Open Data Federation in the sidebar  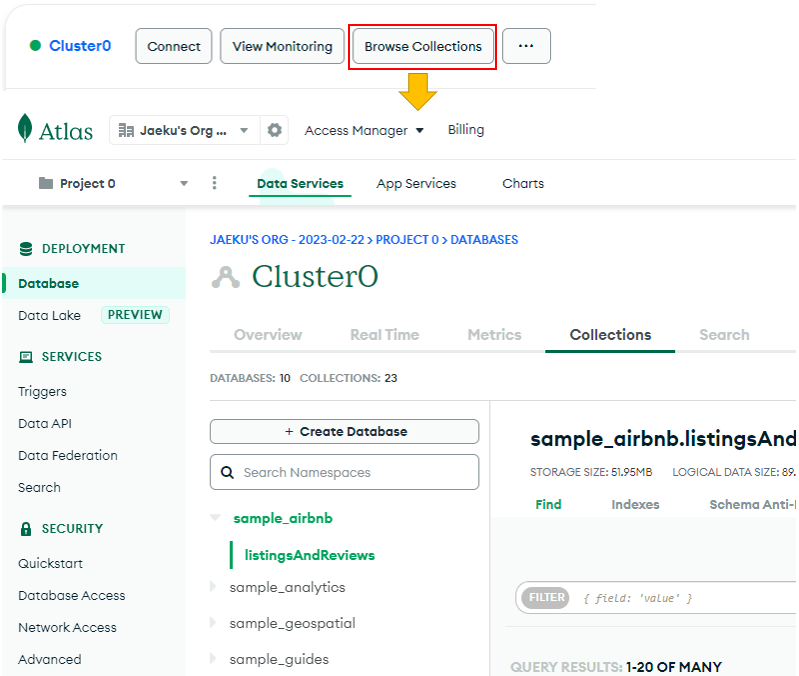(x=68, y=455)
